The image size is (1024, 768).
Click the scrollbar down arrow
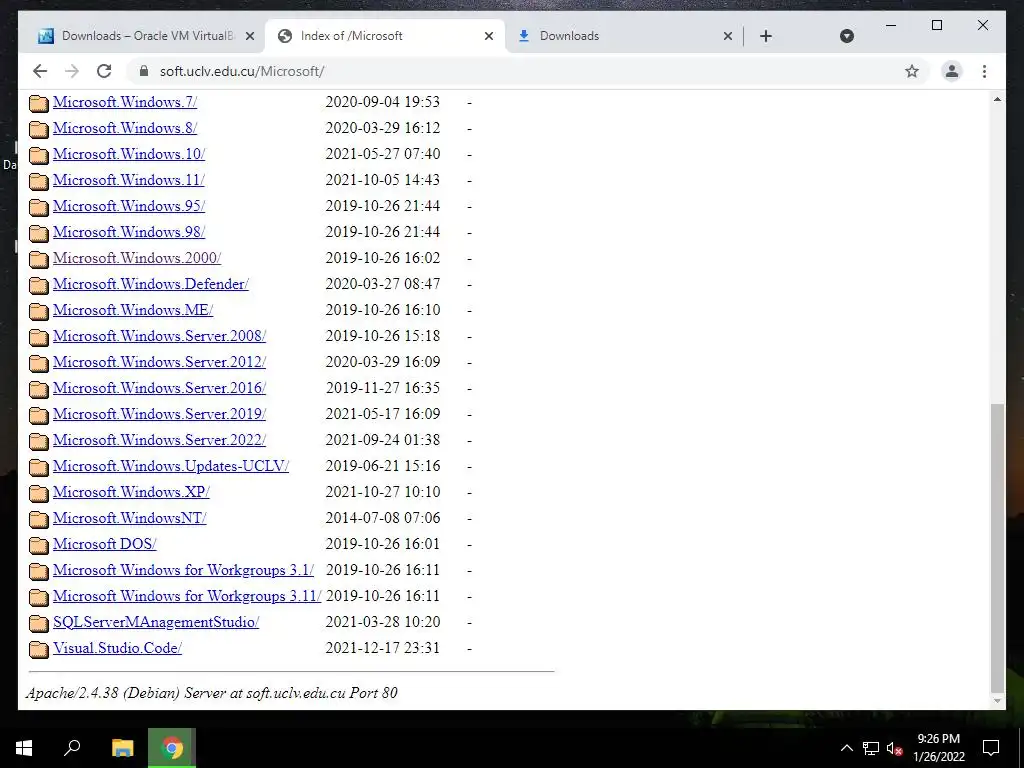(997, 701)
